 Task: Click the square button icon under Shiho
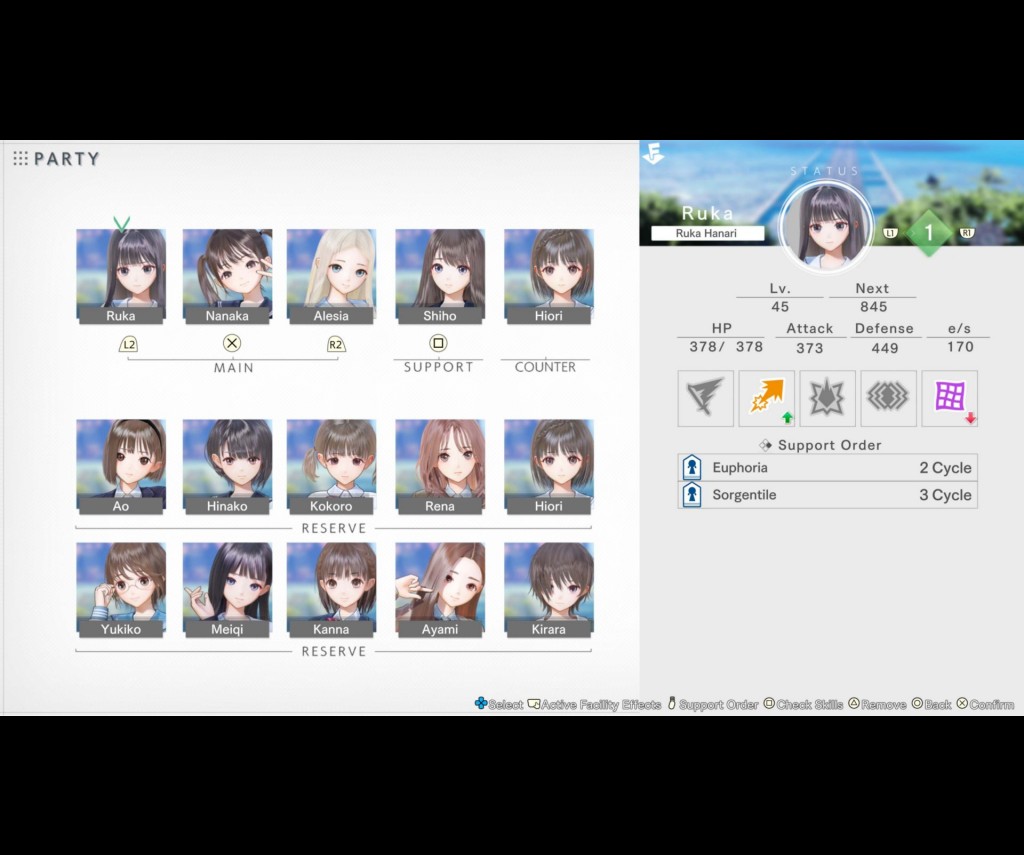pyautogui.click(x=438, y=343)
